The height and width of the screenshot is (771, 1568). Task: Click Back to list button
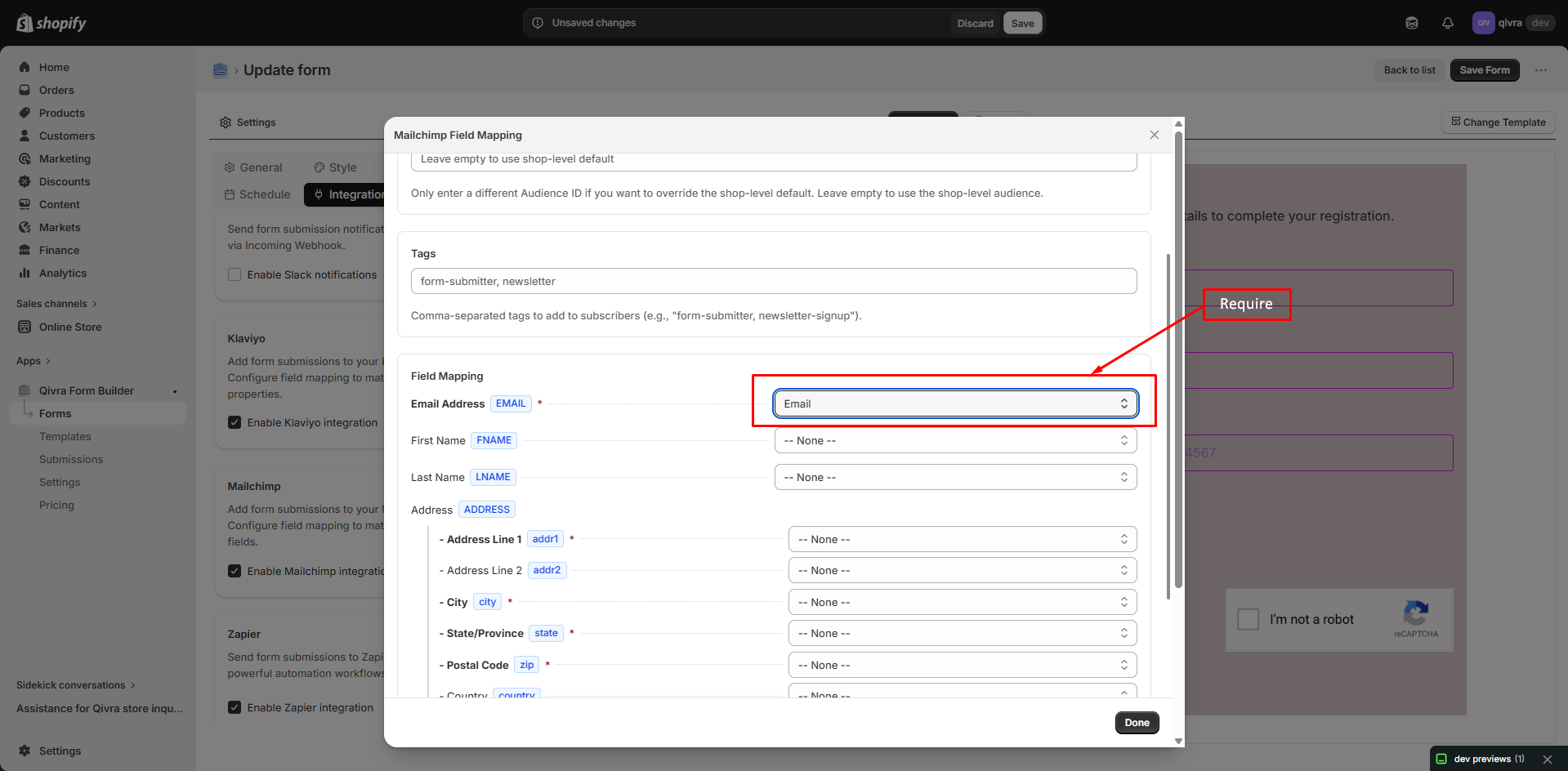pyautogui.click(x=1409, y=70)
